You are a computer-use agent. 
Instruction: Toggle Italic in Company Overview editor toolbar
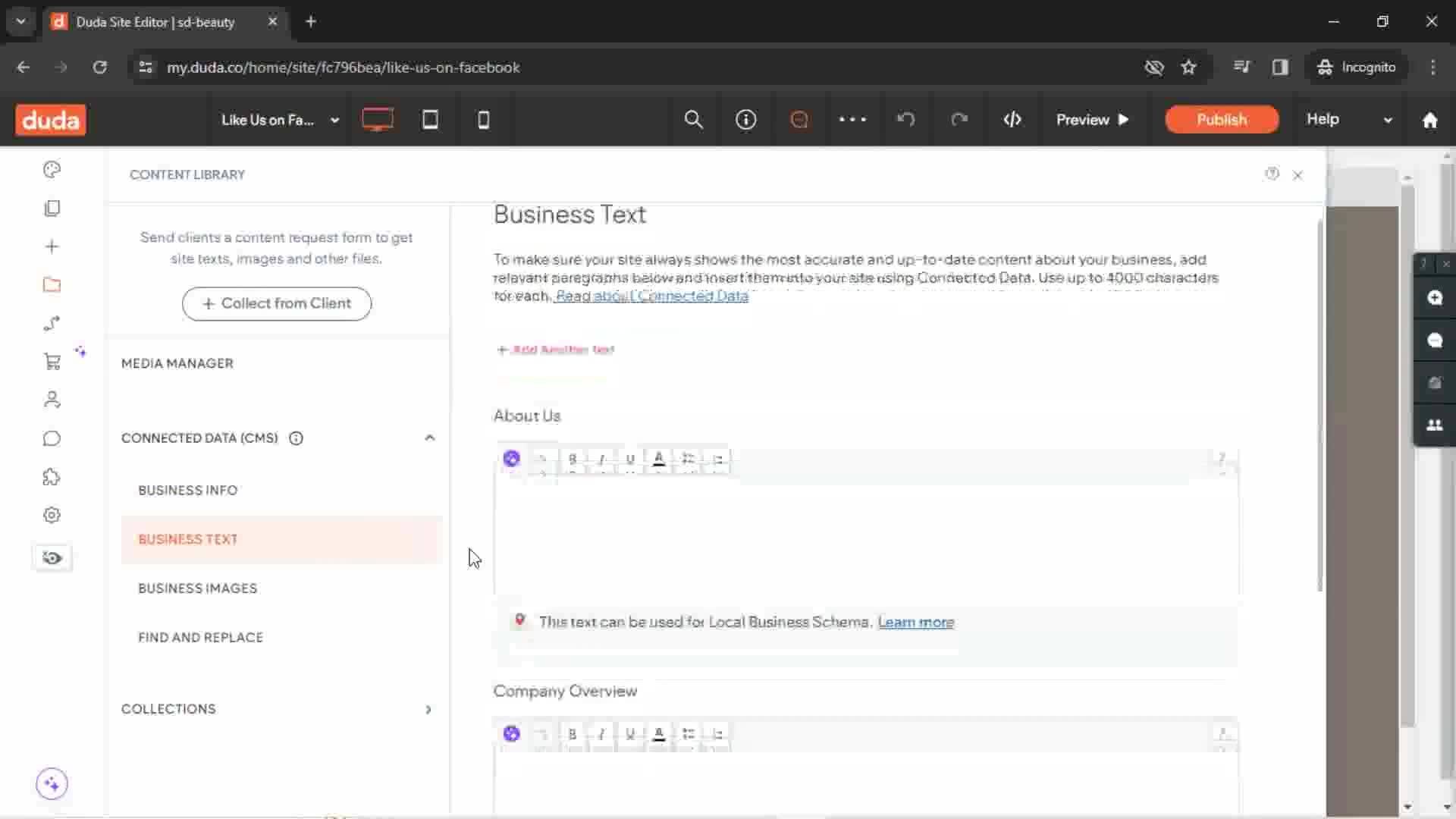coord(601,734)
